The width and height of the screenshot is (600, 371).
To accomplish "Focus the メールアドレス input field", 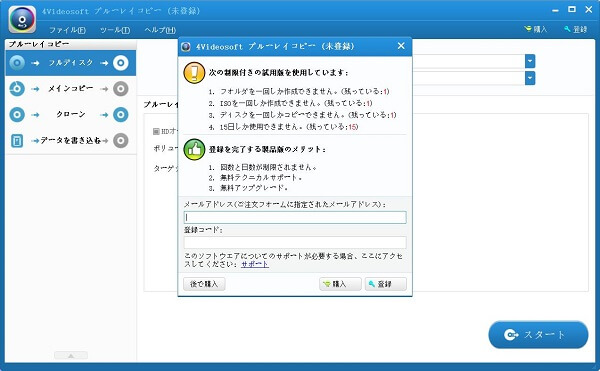I will (295, 217).
